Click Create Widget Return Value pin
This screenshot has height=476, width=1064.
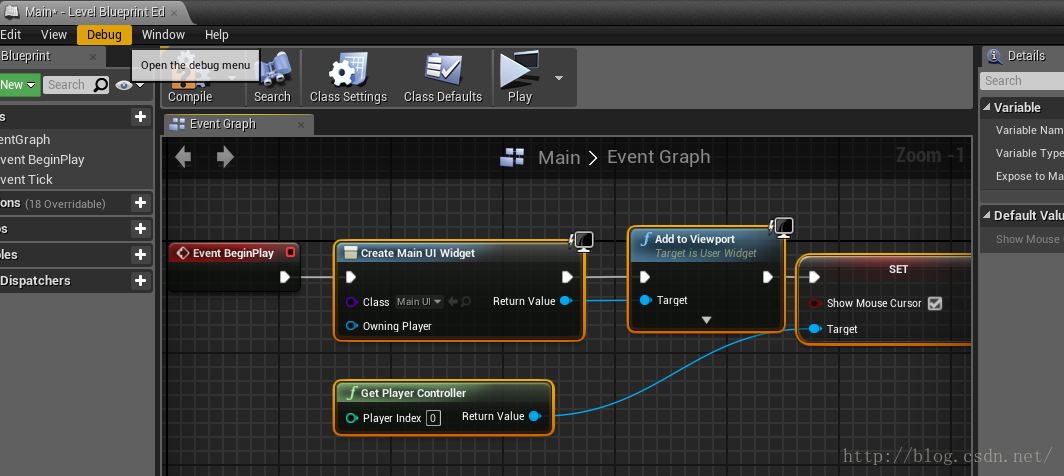(x=566, y=301)
